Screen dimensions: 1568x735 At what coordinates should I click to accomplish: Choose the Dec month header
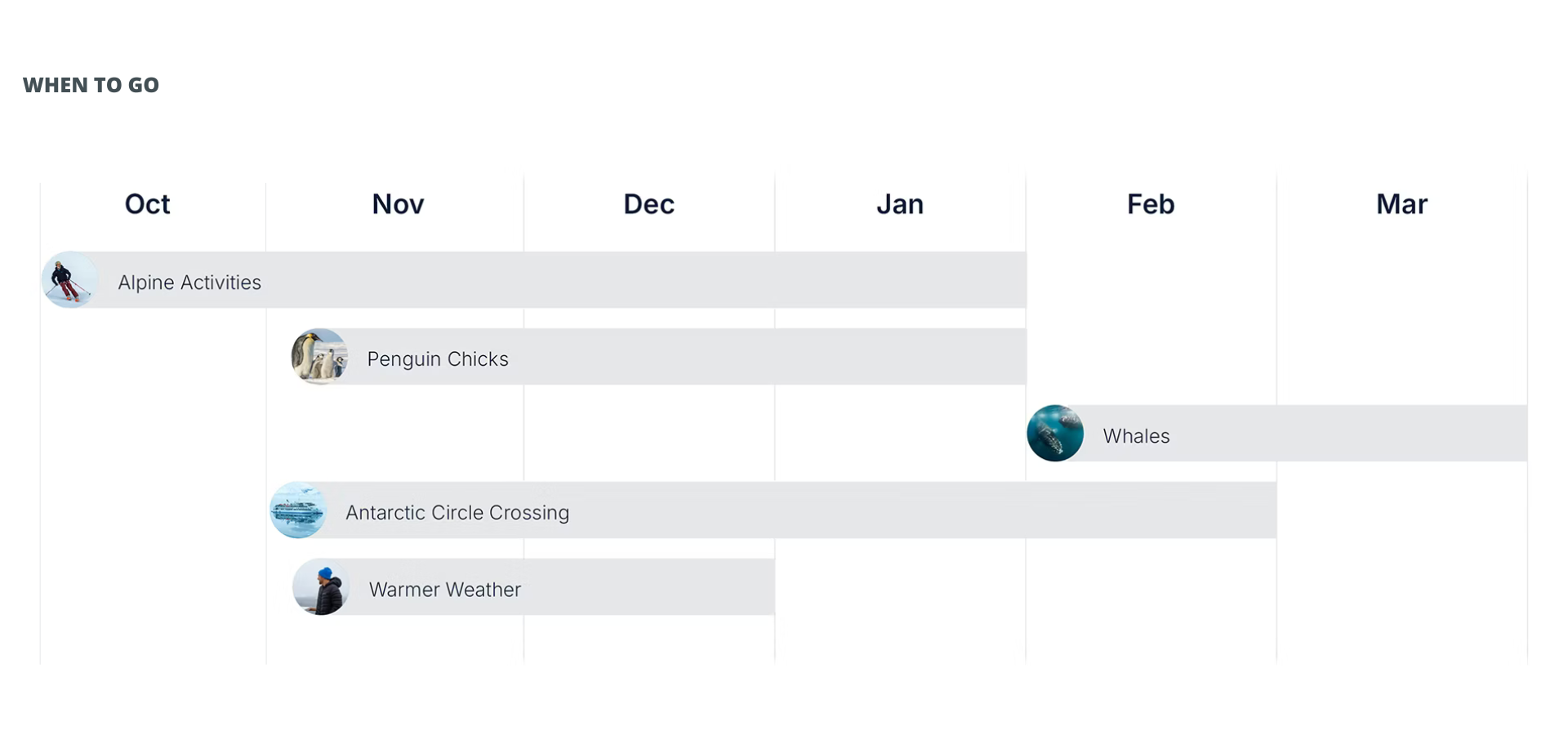point(649,204)
